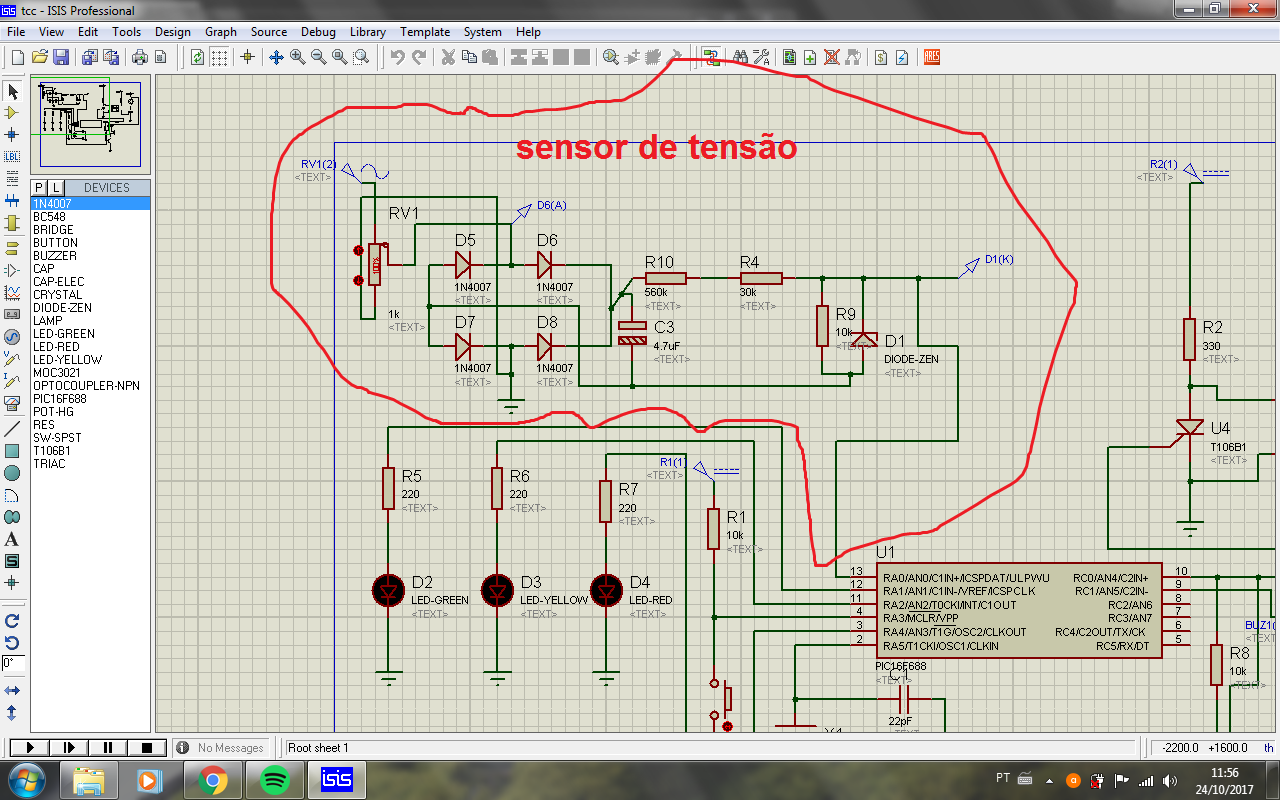
Task: Pause the simulation
Action: pyautogui.click(x=108, y=747)
